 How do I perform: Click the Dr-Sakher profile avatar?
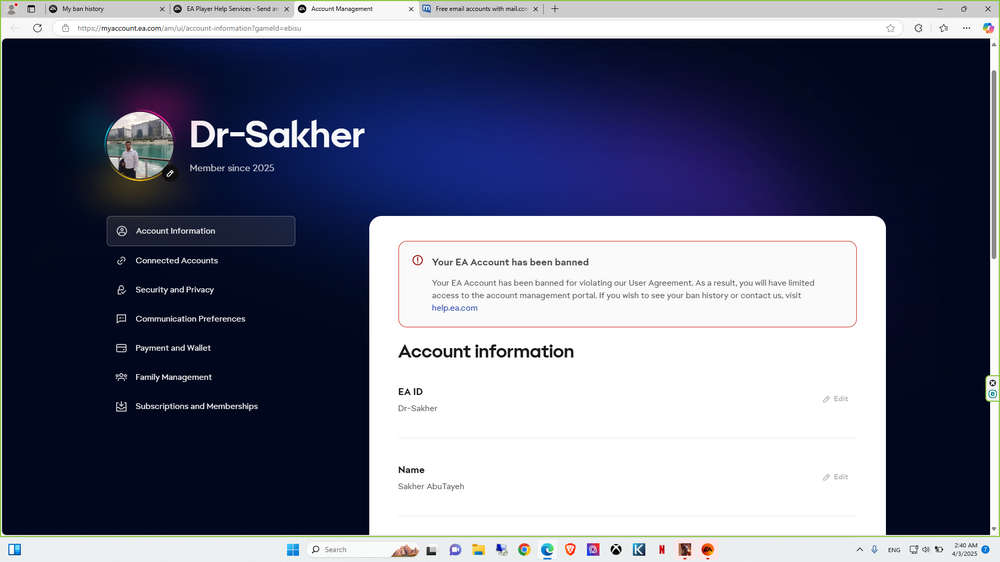[x=140, y=145]
